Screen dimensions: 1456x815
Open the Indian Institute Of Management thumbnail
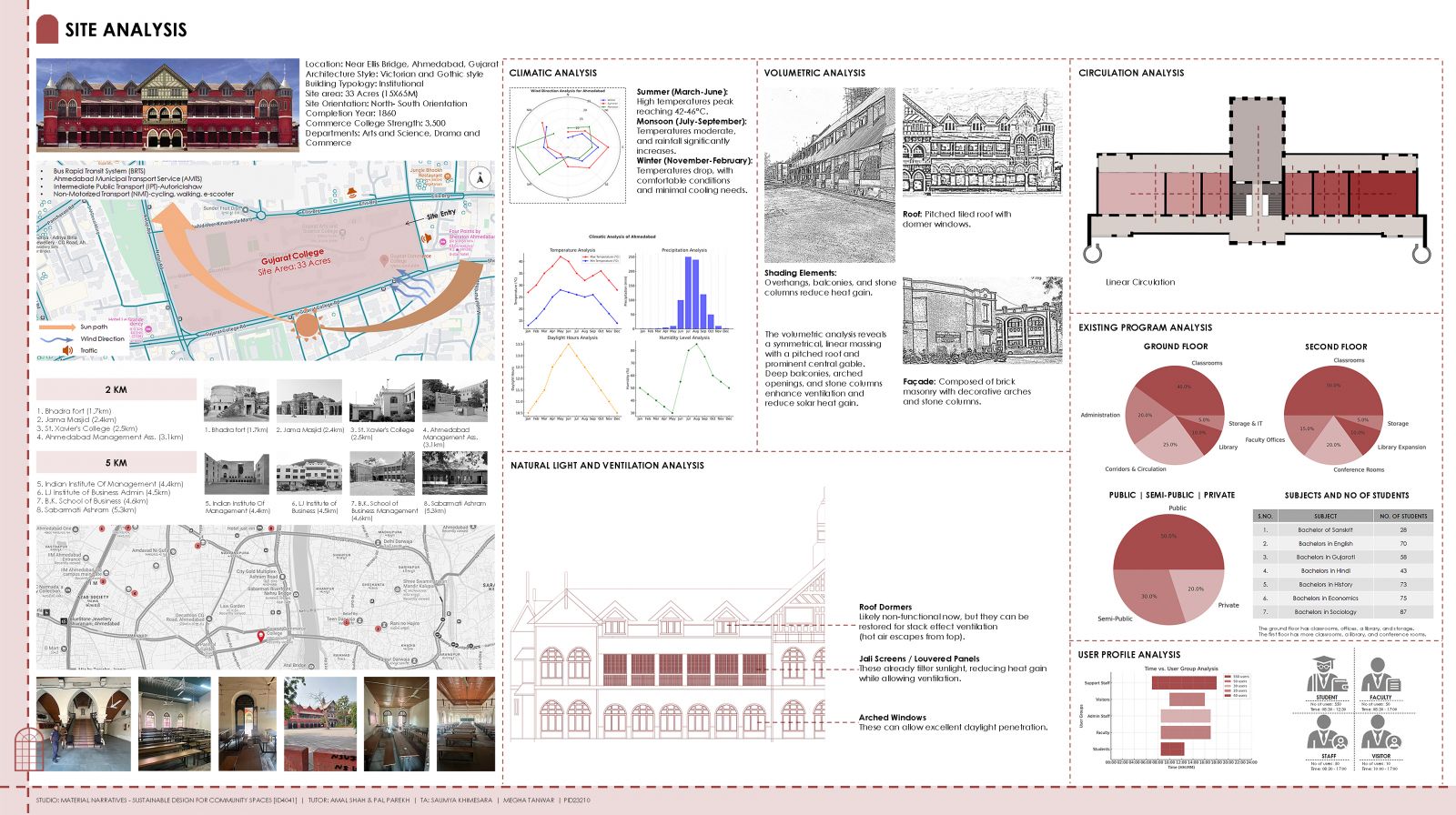[237, 474]
